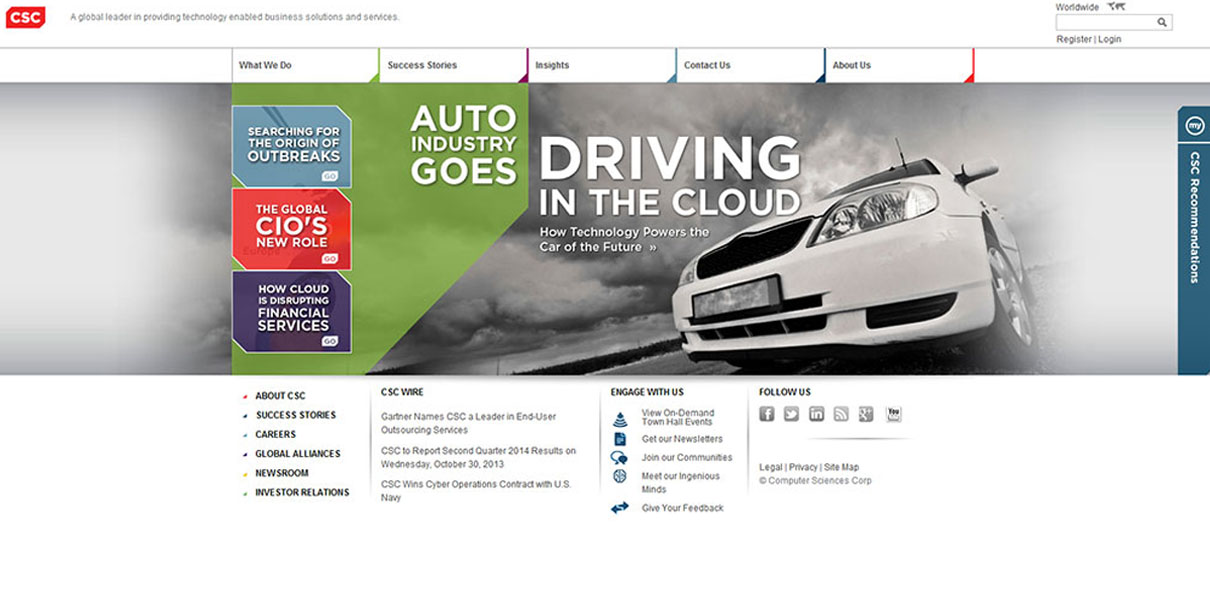Open CSC's Twitter icon

point(792,414)
